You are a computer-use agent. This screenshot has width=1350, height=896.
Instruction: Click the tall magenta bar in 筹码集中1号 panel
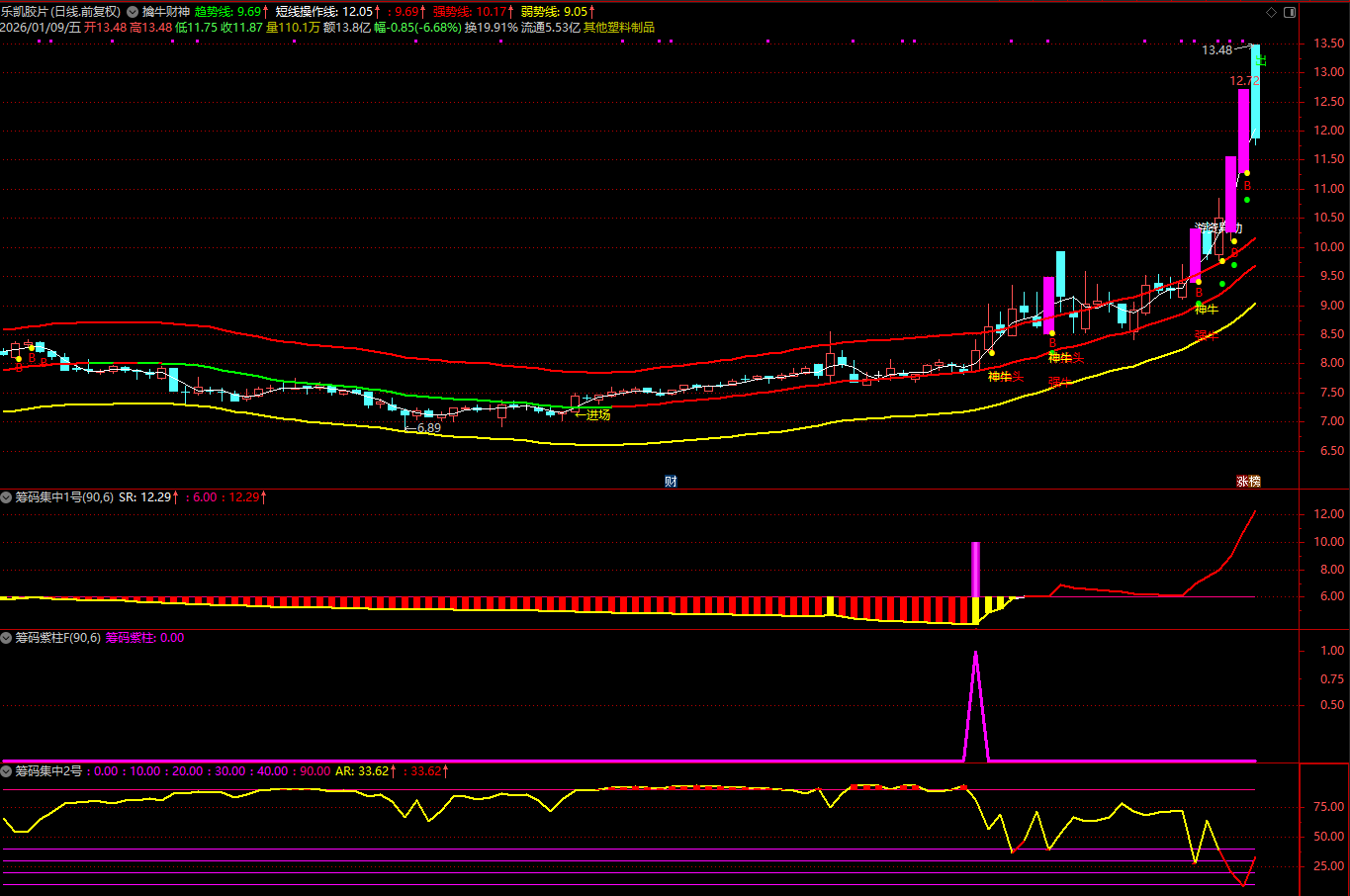(x=975, y=569)
